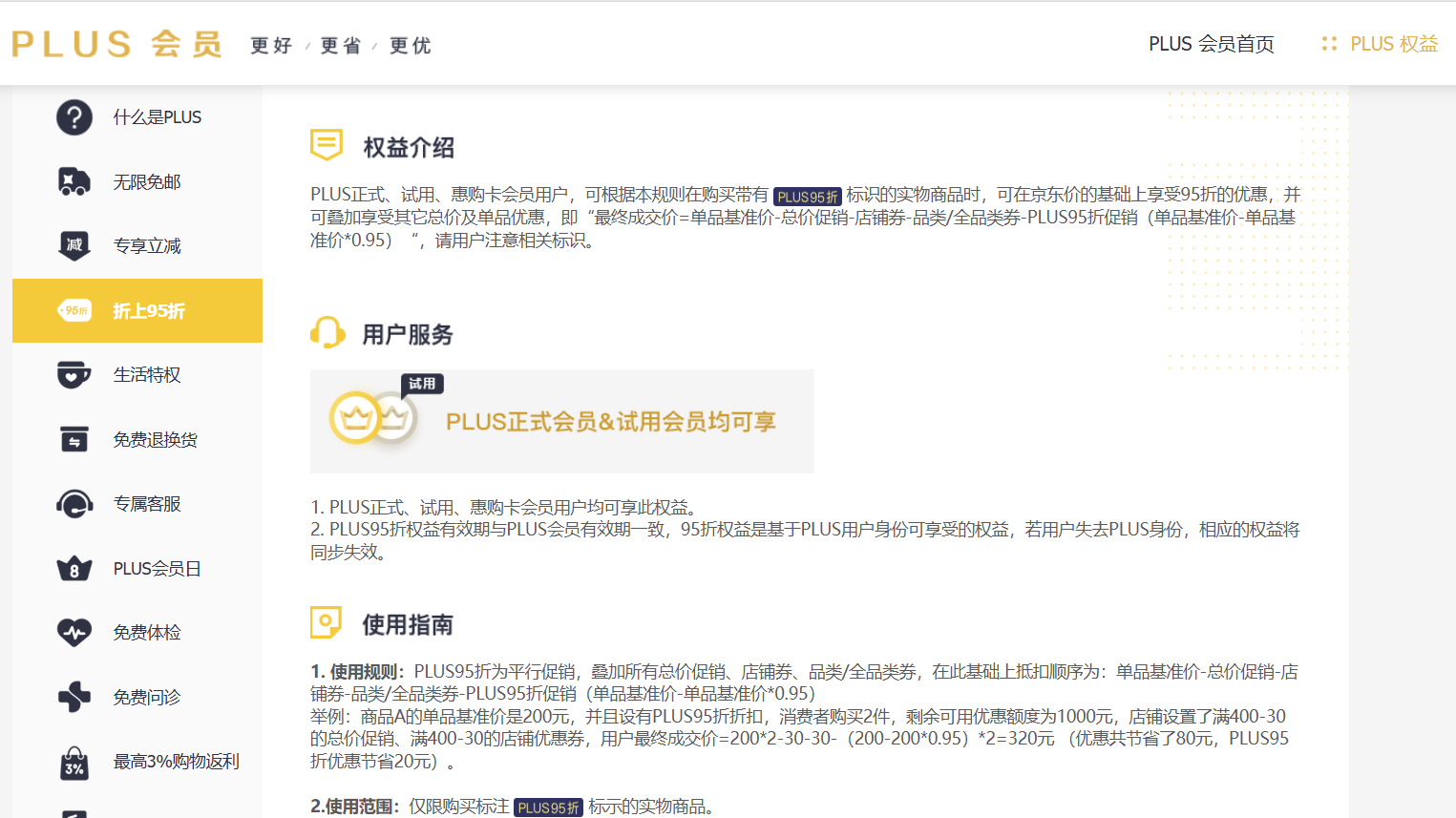Click the four-dot icon beside PLUS 权益

point(1329,44)
